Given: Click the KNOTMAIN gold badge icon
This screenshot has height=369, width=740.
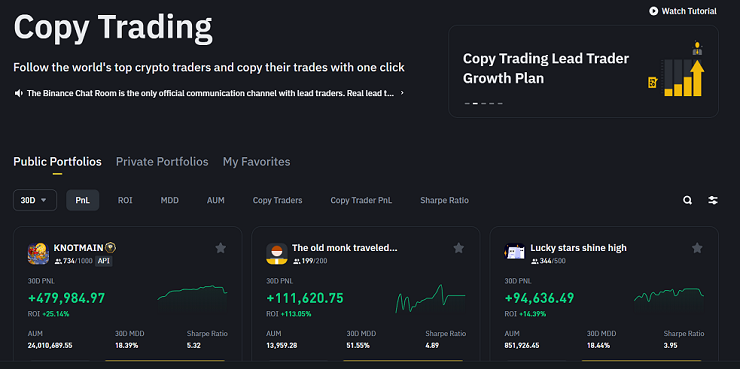Looking at the screenshot, I should coord(110,247).
